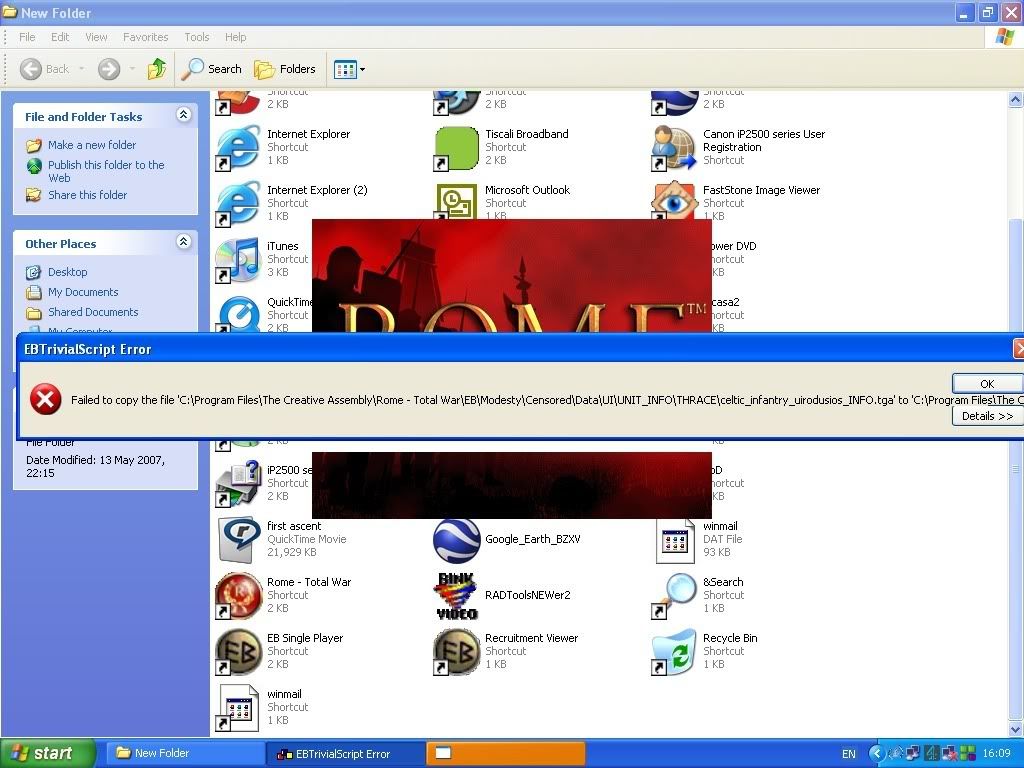
Task: Click the Search toolbar button
Action: click(x=212, y=69)
